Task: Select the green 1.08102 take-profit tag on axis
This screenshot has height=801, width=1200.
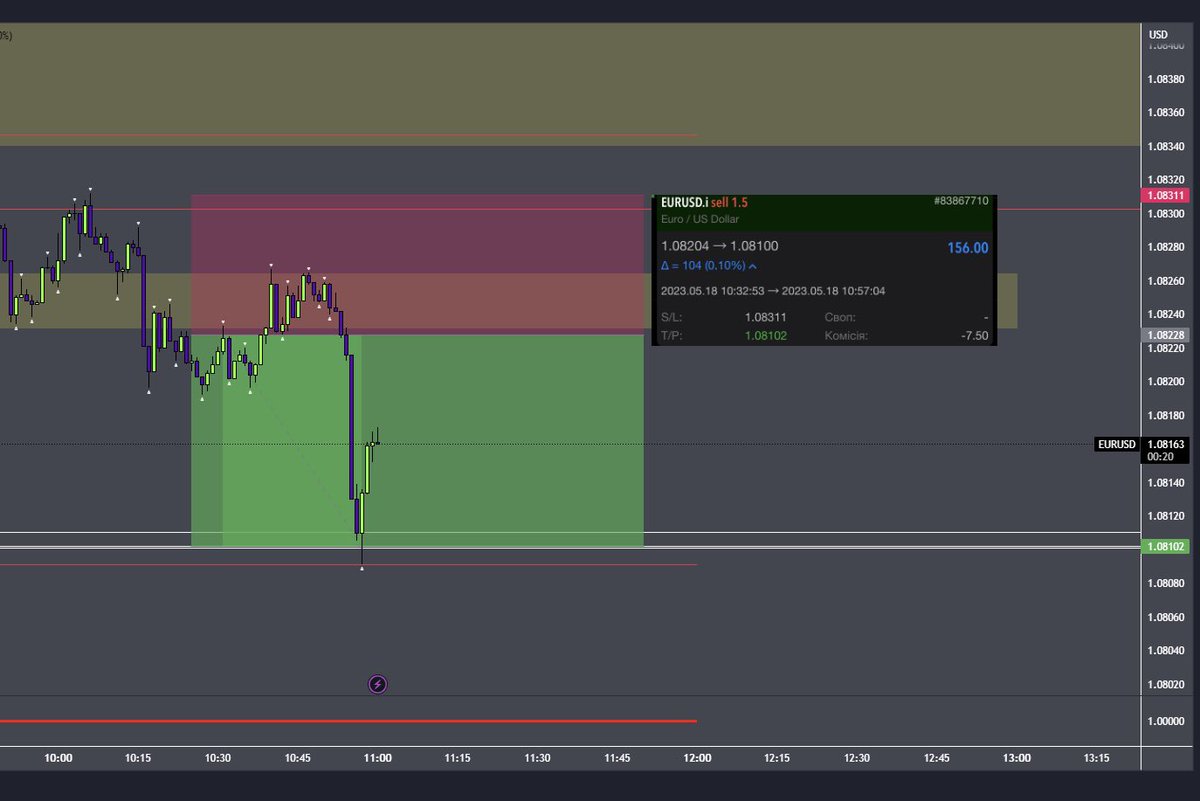Action: click(1164, 546)
